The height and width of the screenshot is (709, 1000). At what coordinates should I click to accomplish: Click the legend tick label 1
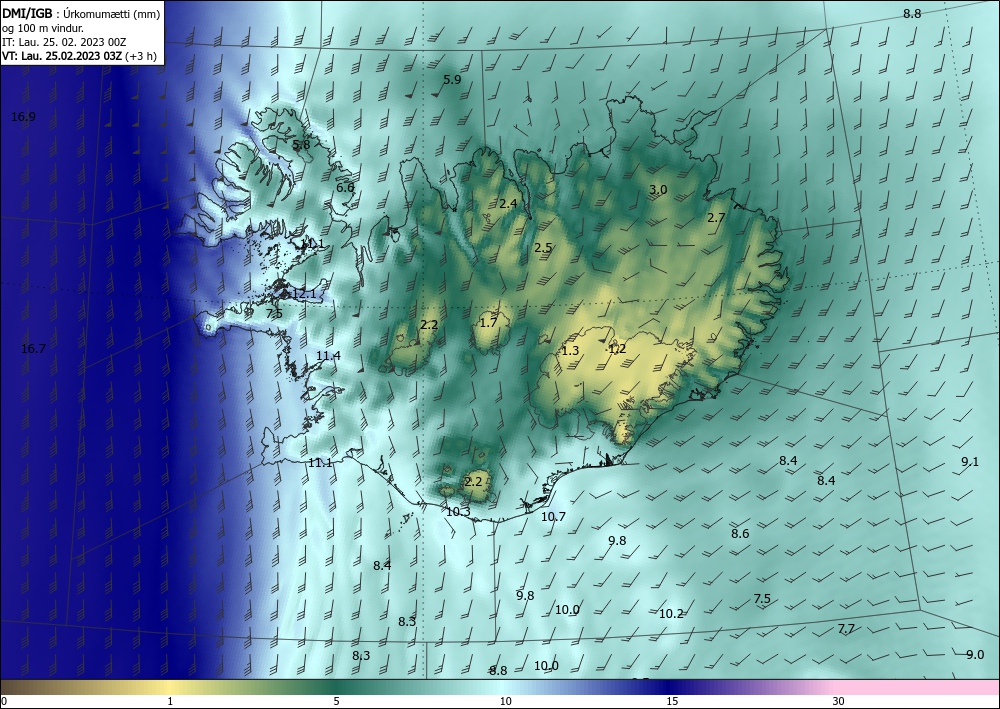[x=170, y=701]
